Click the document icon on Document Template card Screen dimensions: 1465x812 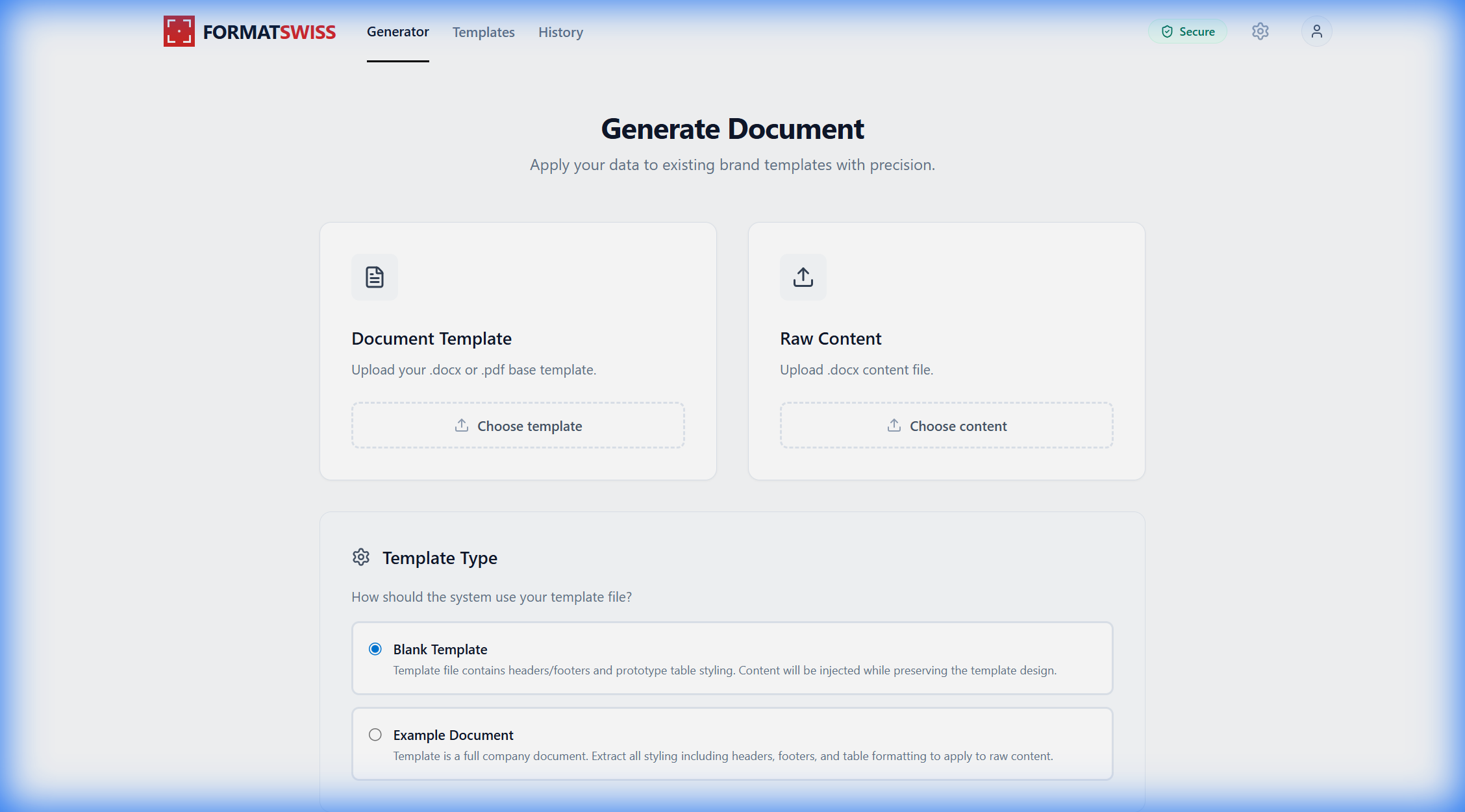point(374,277)
